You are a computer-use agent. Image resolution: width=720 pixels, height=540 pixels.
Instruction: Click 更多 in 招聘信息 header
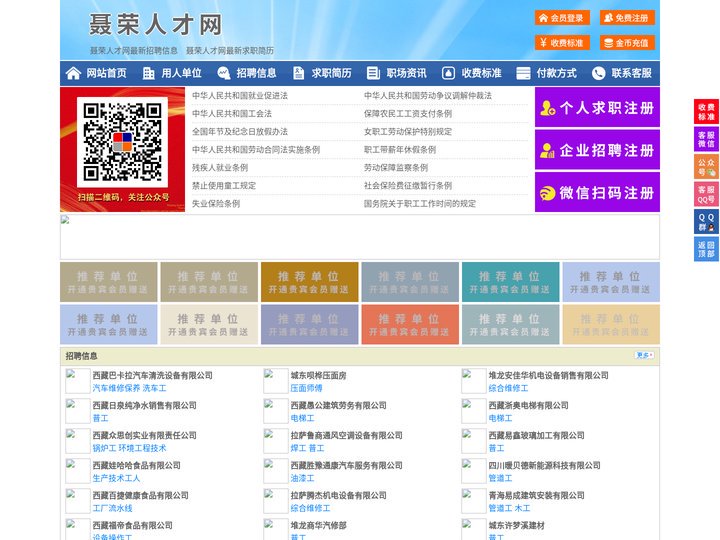(x=644, y=355)
